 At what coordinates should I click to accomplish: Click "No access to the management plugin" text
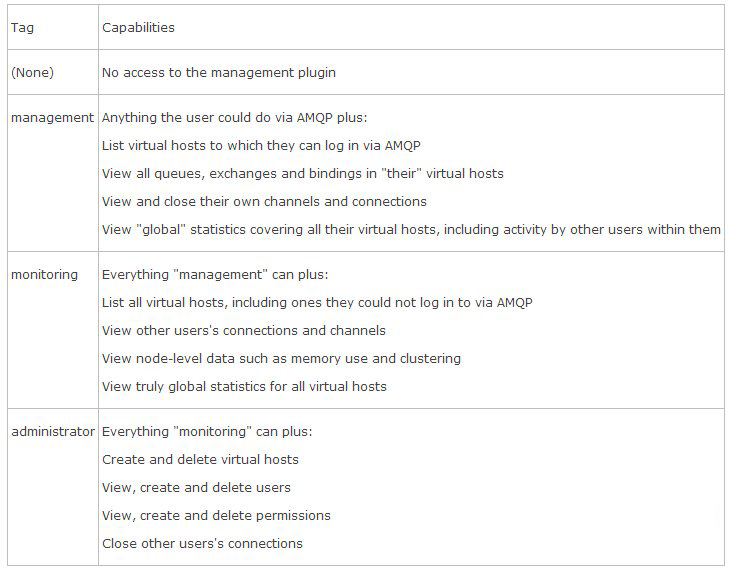pos(218,73)
